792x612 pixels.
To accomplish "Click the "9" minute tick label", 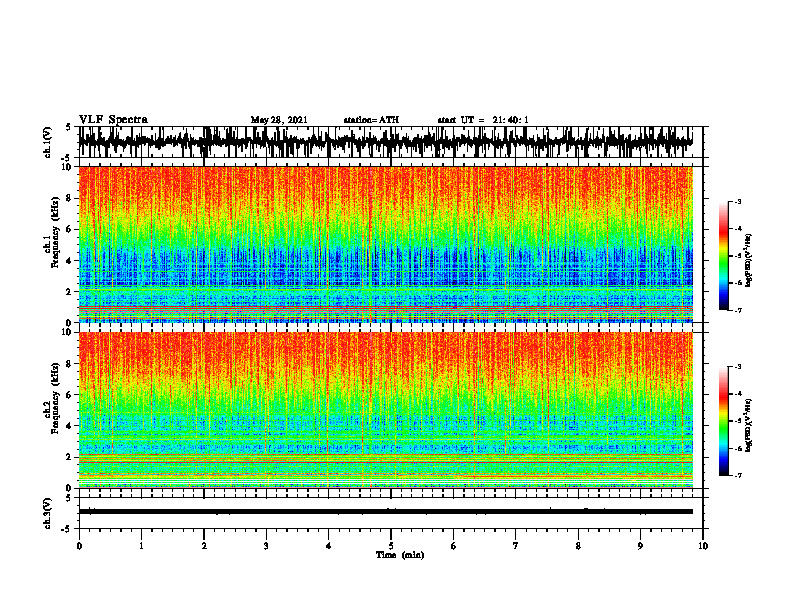I will point(640,546).
